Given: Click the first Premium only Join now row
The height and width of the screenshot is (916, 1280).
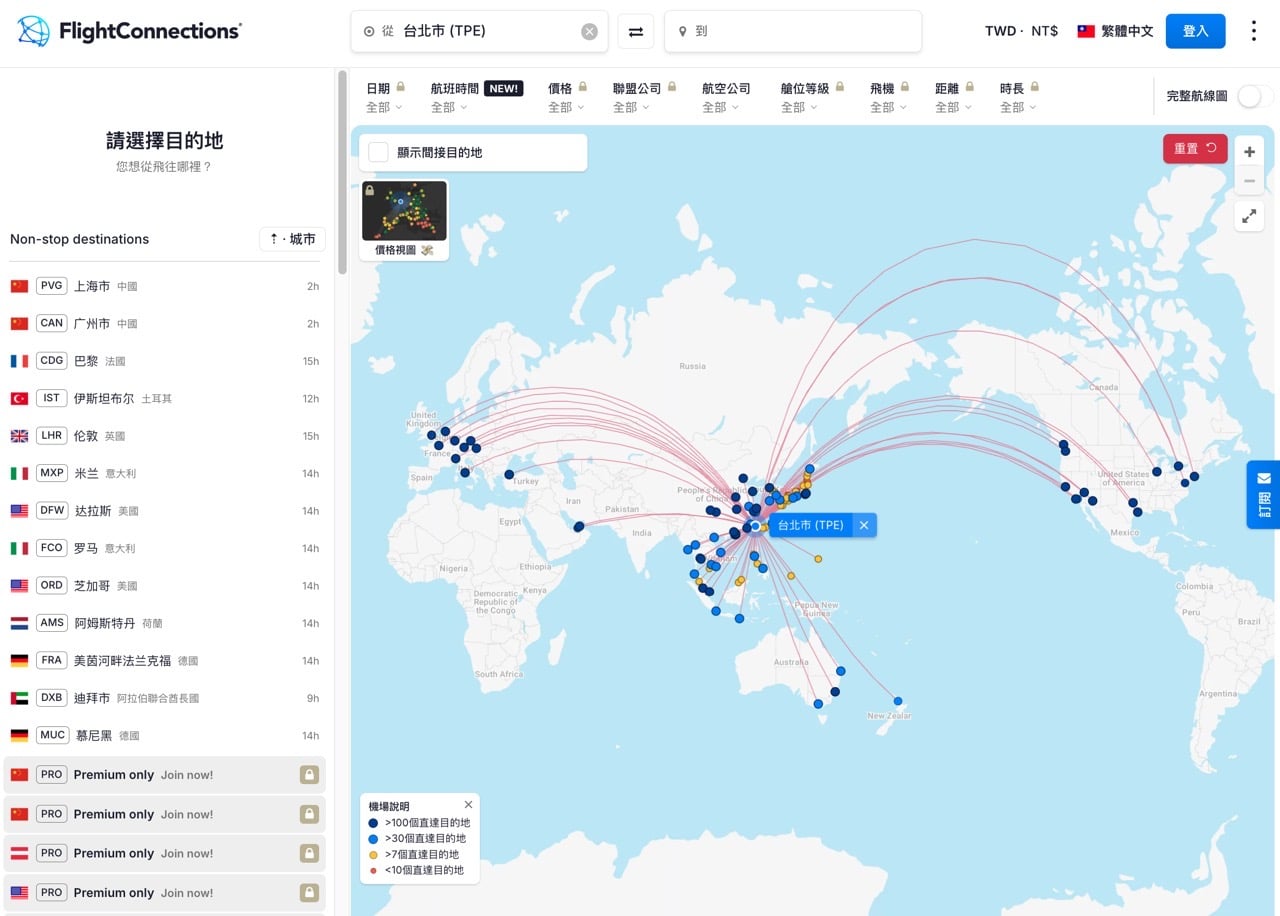Looking at the screenshot, I should 165,775.
